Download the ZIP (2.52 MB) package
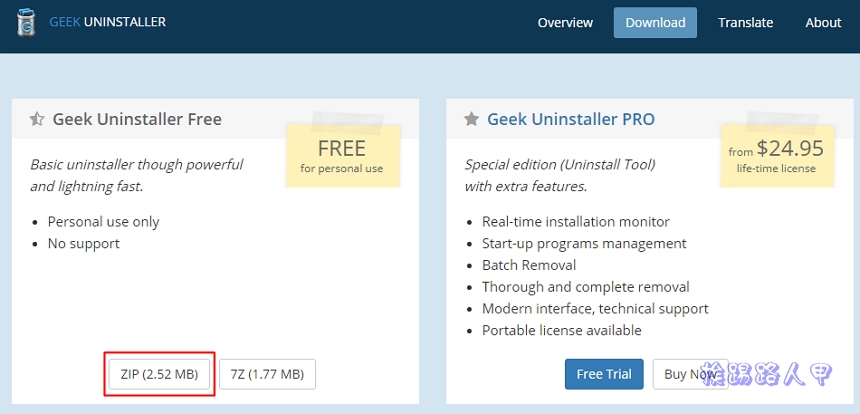Screen dimensions: 860x414 (x=159, y=375)
